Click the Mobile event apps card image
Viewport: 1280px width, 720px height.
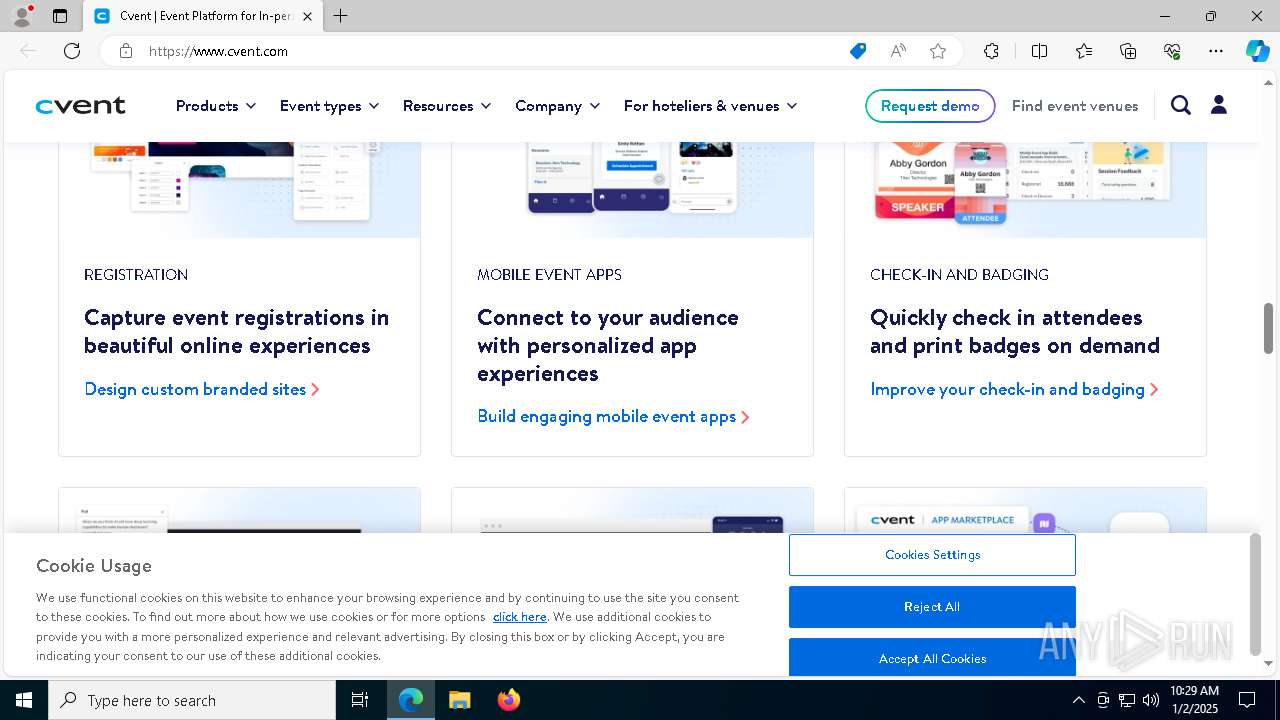[632, 190]
